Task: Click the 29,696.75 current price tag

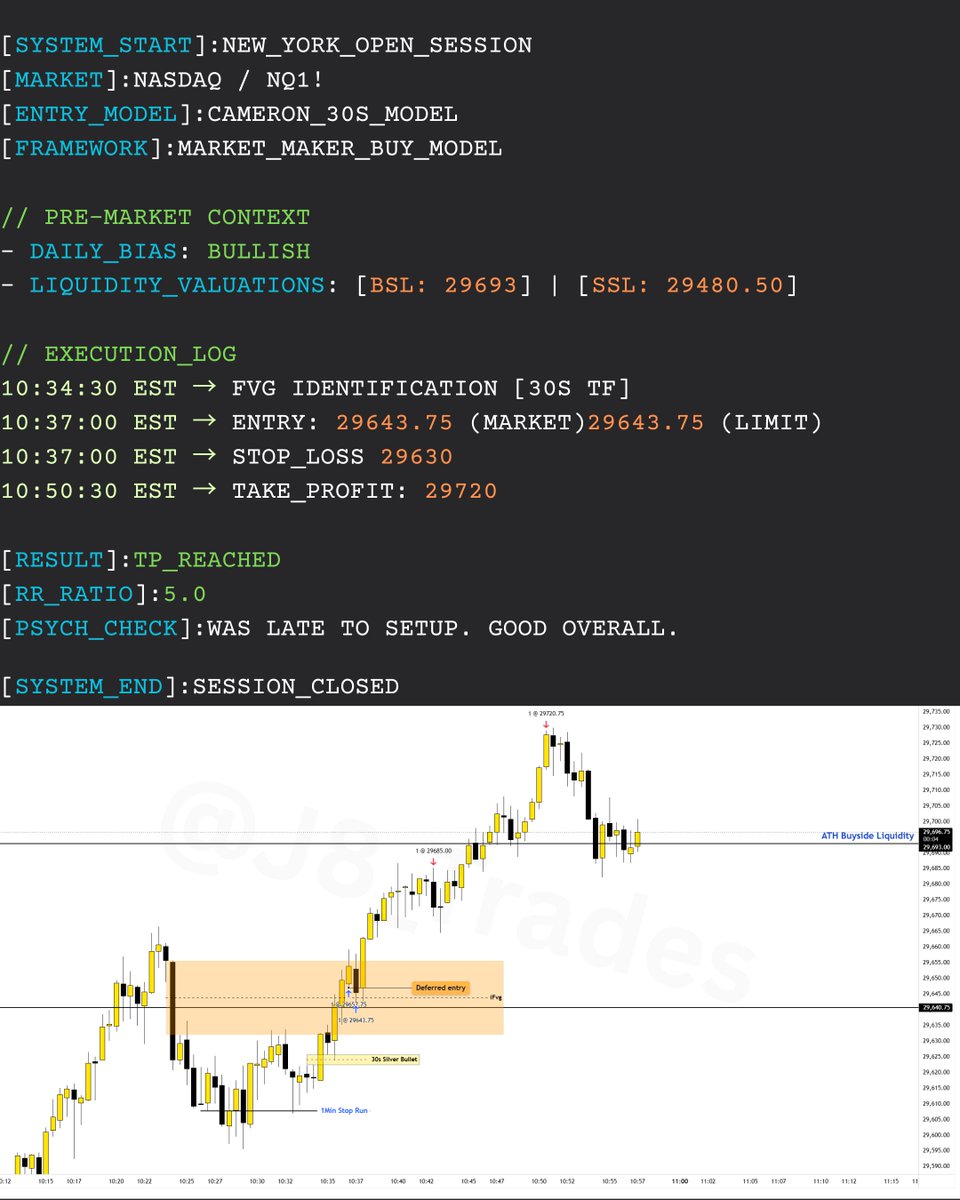Action: point(936,832)
